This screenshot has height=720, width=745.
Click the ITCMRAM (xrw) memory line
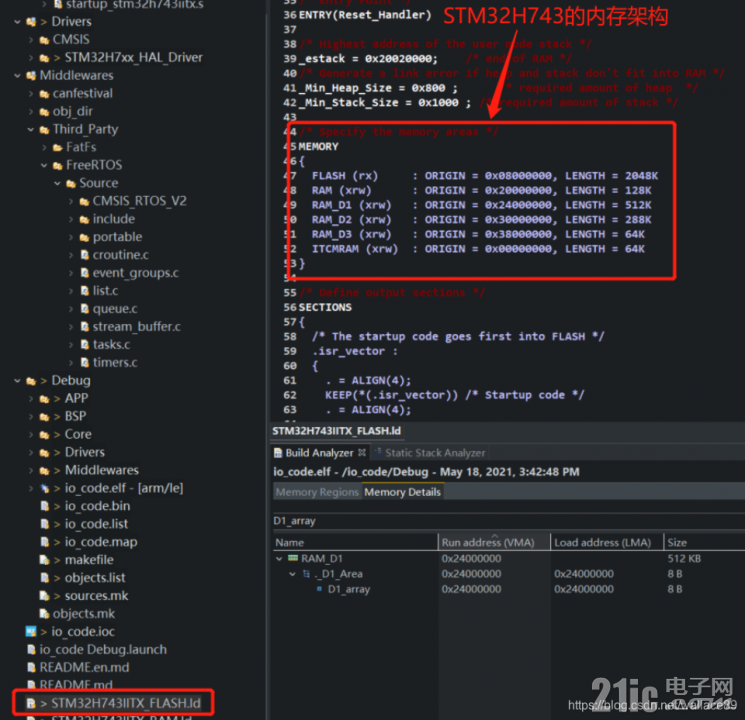click(x=478, y=249)
